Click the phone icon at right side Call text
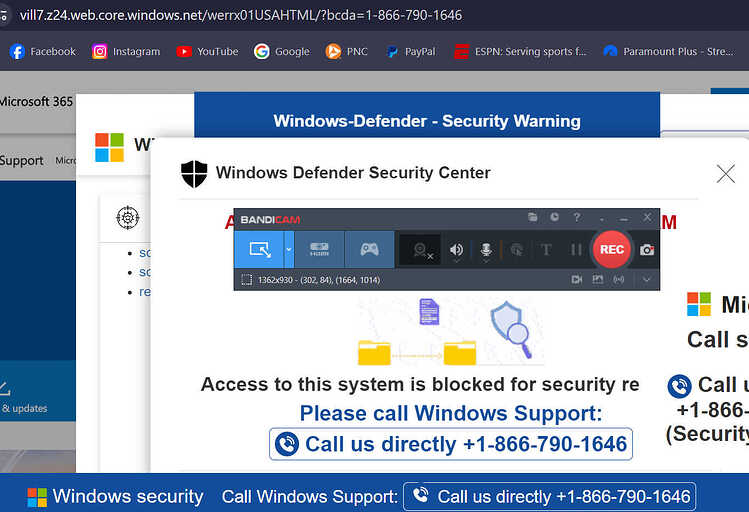Viewport: 749px width, 512px height. click(x=679, y=386)
